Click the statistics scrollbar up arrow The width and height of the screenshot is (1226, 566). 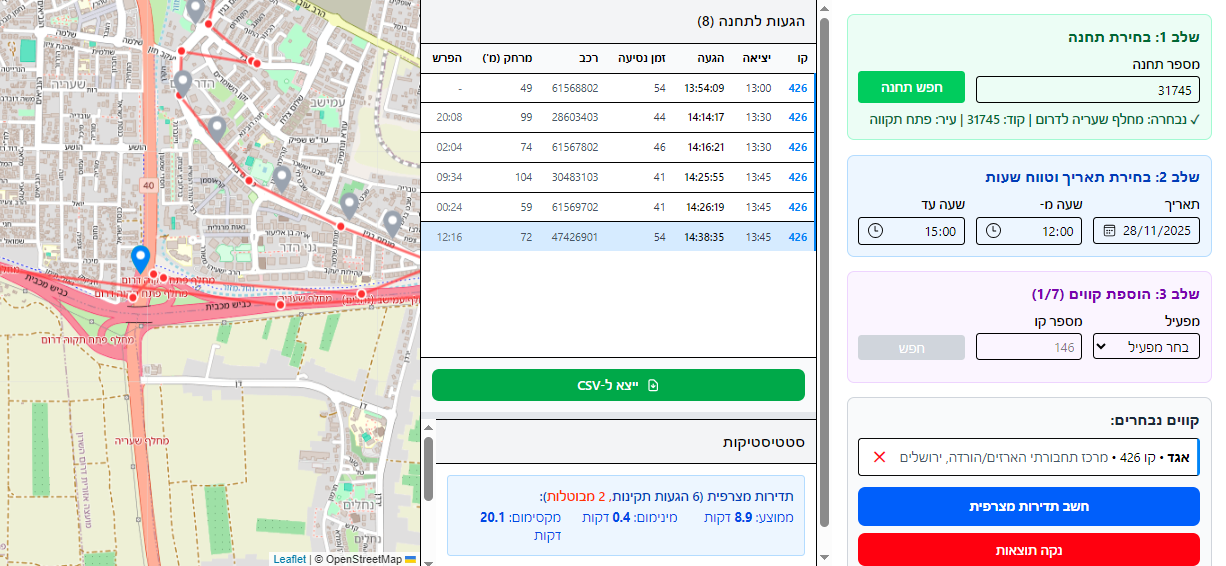click(x=428, y=427)
